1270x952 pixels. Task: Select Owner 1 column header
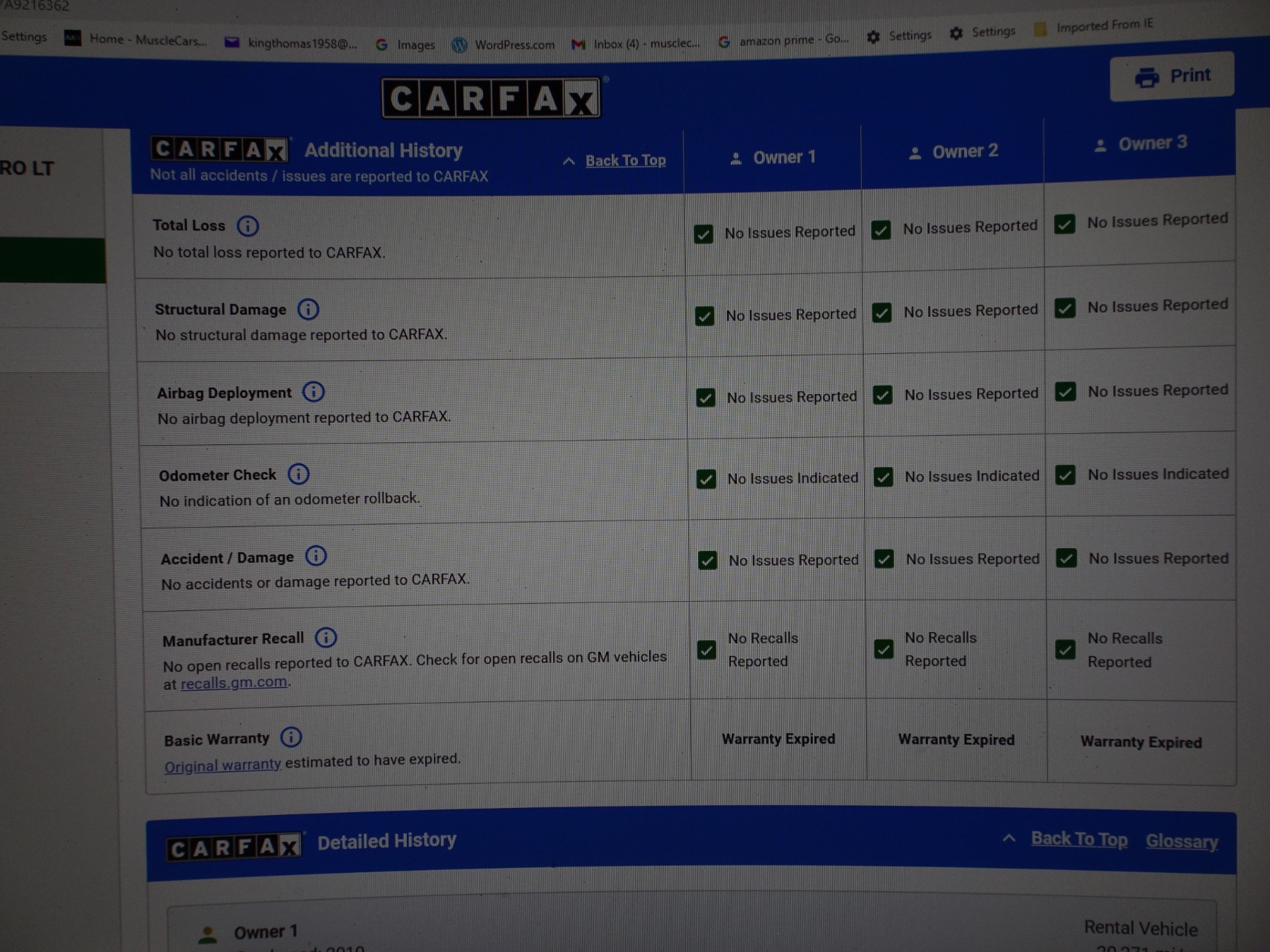coord(773,158)
